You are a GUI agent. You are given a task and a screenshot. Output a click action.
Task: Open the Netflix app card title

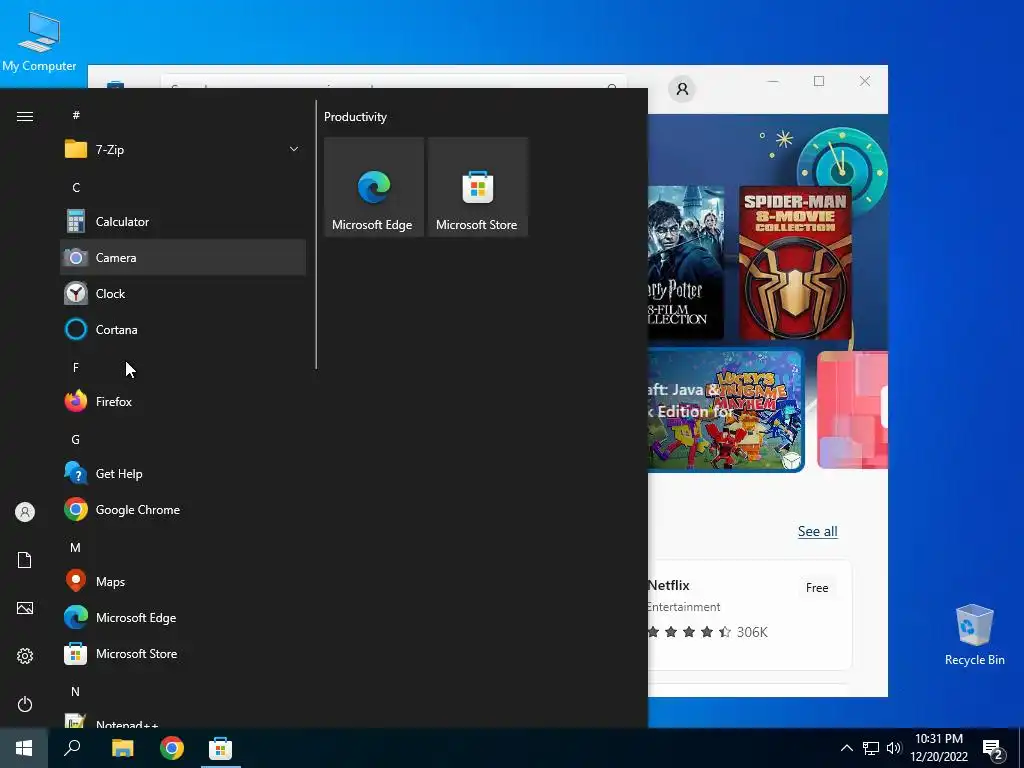pyautogui.click(x=669, y=585)
